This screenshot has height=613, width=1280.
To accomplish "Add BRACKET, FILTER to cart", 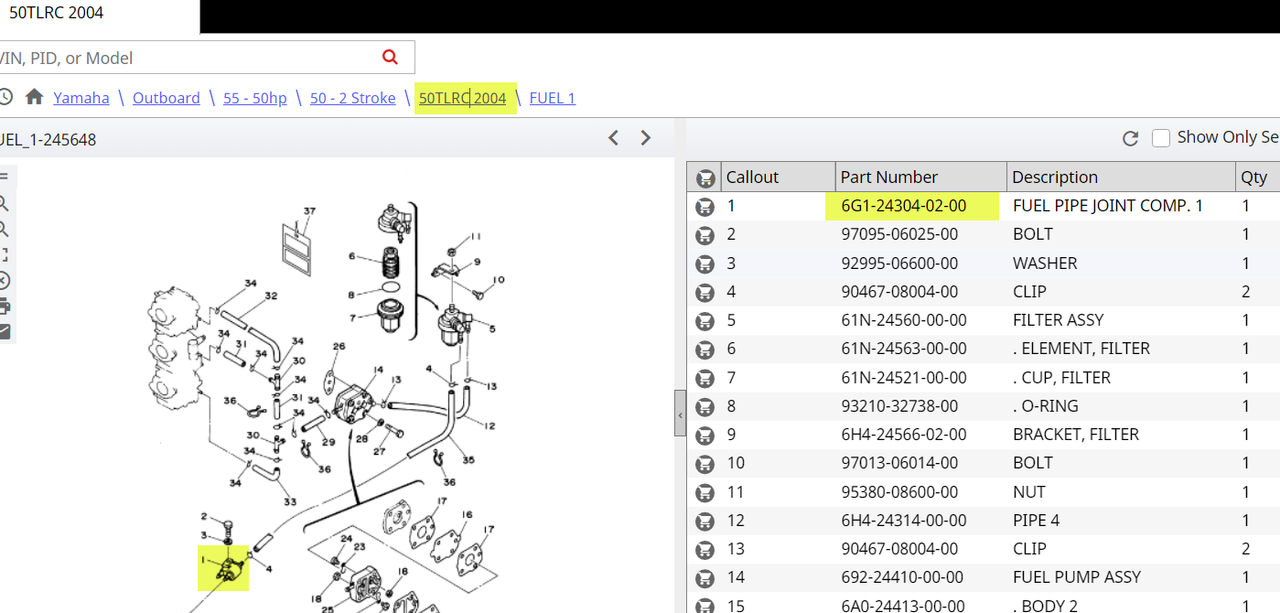I will [x=705, y=435].
